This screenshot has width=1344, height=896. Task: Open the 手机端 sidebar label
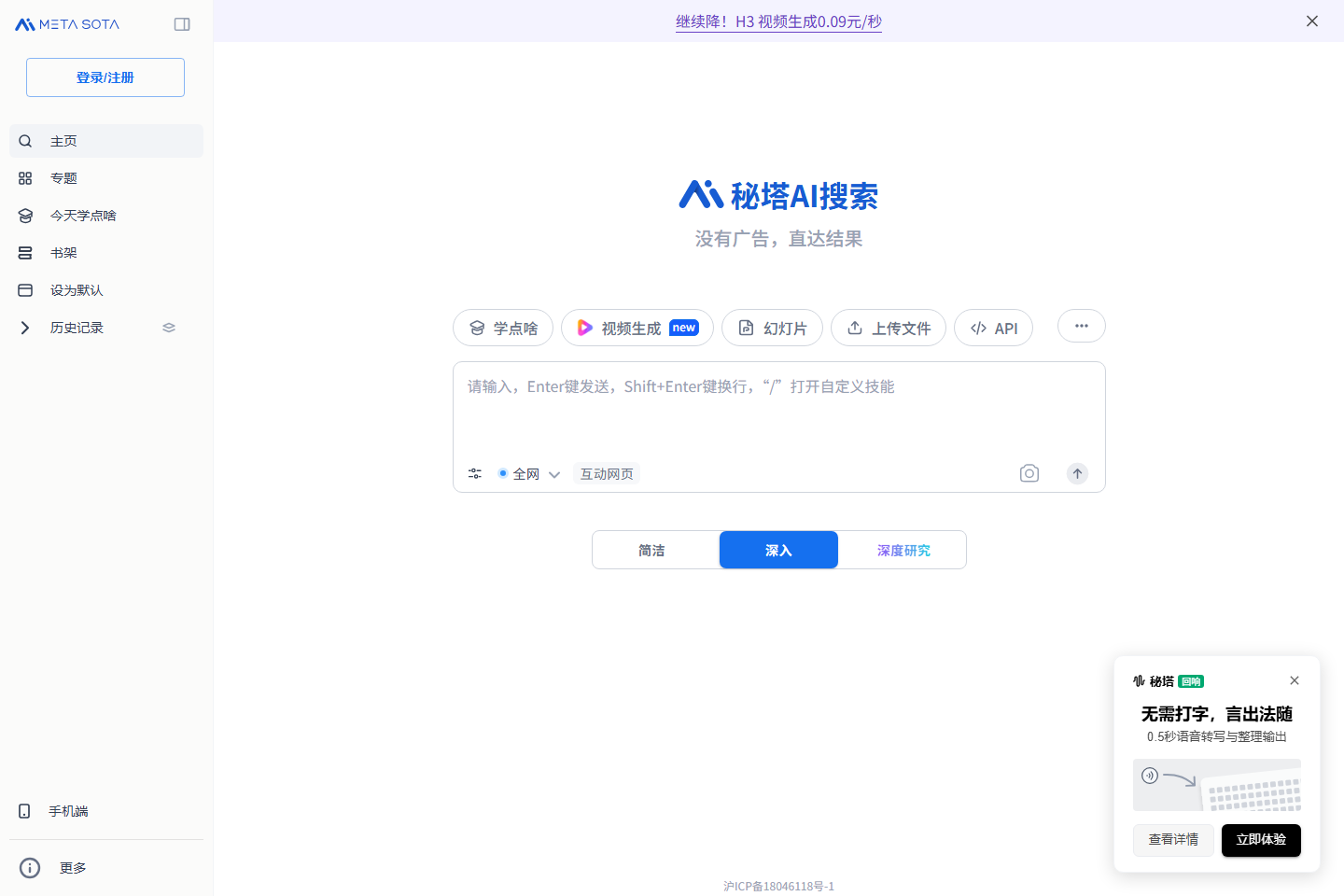(68, 811)
